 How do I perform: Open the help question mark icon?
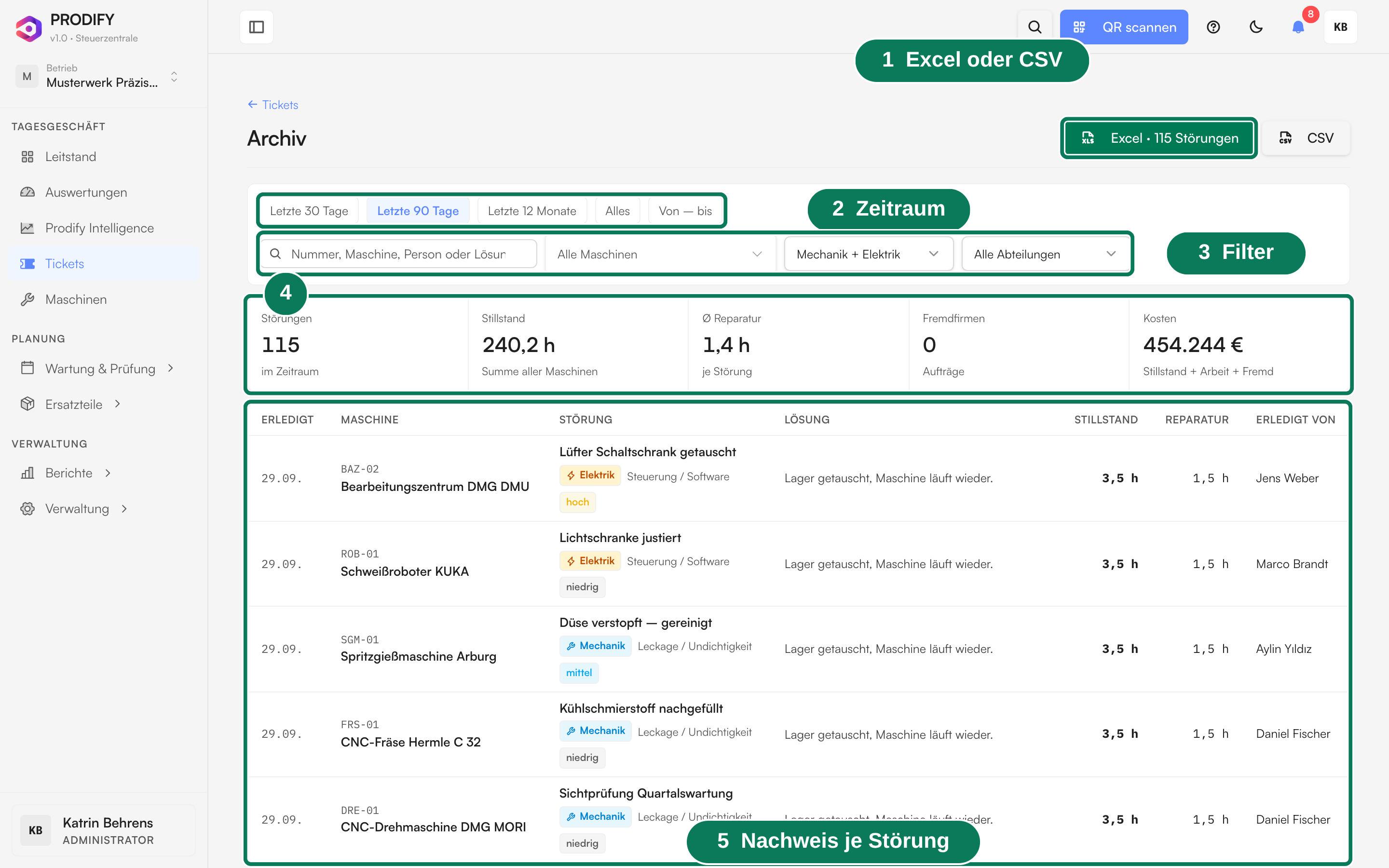pyautogui.click(x=1213, y=27)
